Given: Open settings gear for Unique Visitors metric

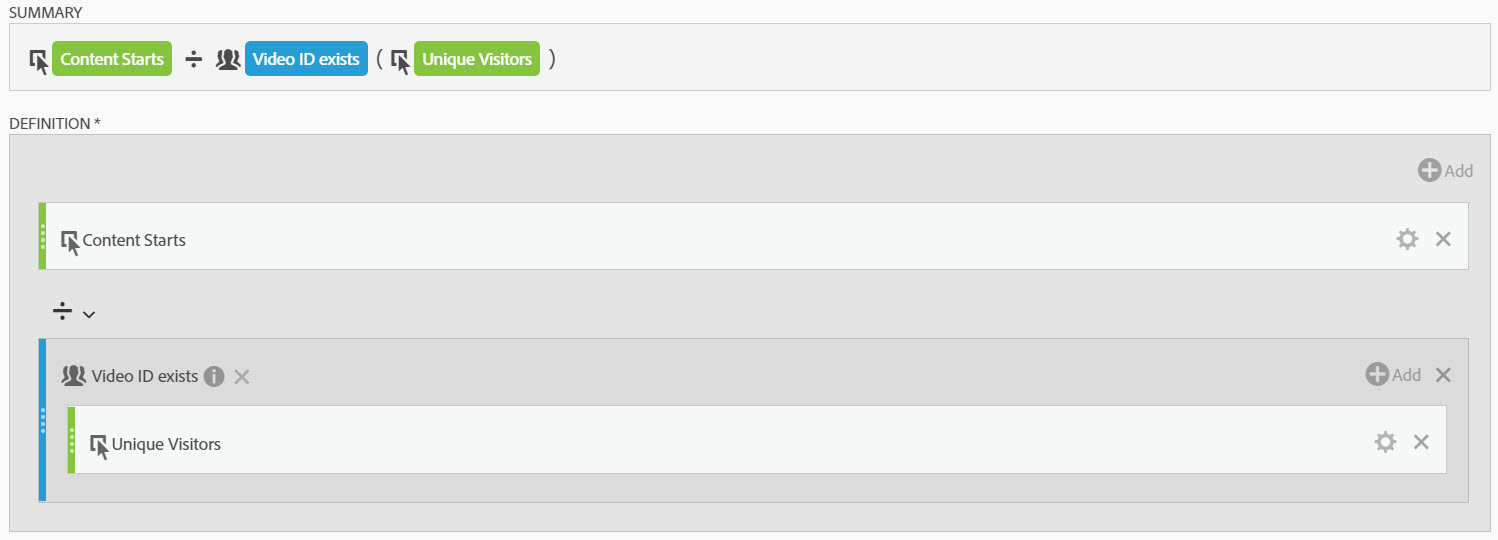Looking at the screenshot, I should pos(1385,442).
